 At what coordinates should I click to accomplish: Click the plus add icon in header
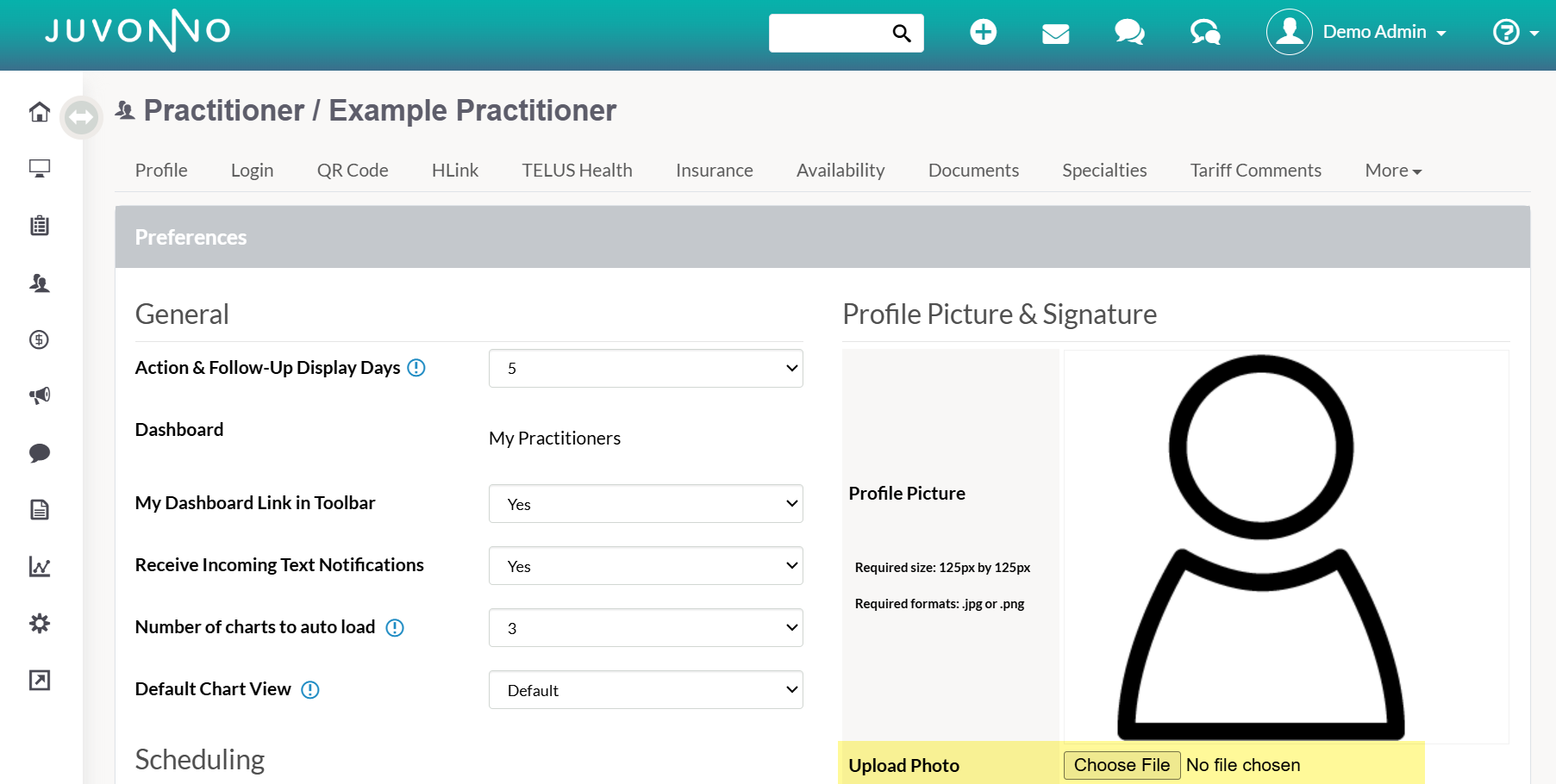(983, 33)
